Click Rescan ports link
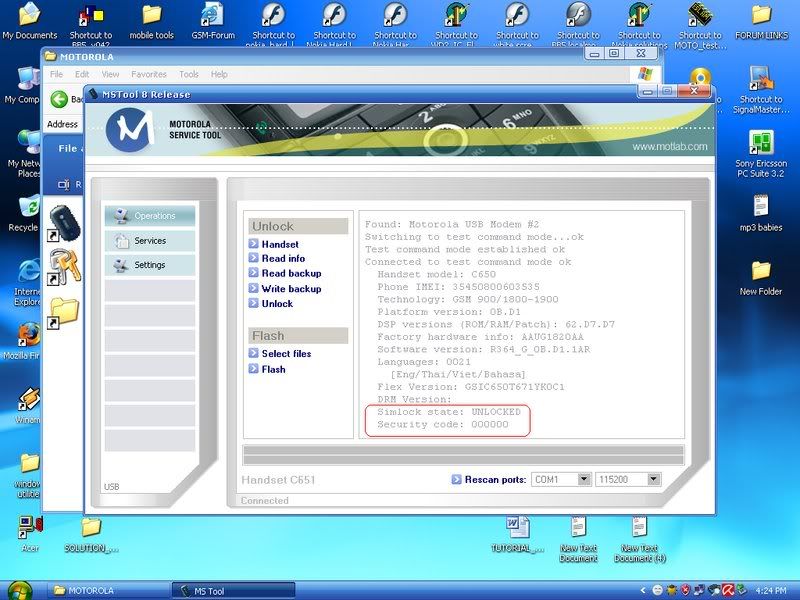This screenshot has width=800, height=600. point(495,480)
